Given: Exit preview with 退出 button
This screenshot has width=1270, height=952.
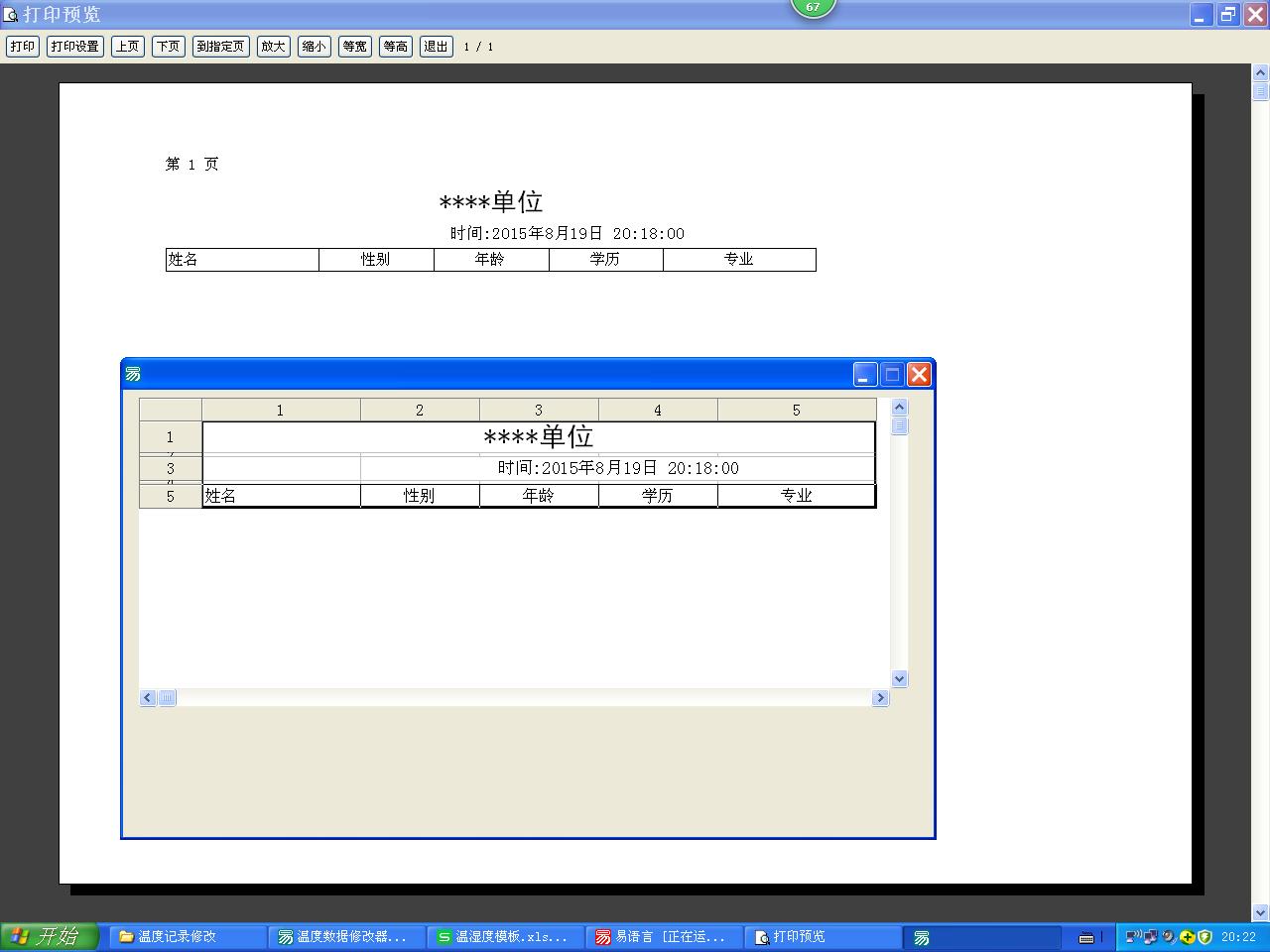Looking at the screenshot, I should [x=437, y=47].
